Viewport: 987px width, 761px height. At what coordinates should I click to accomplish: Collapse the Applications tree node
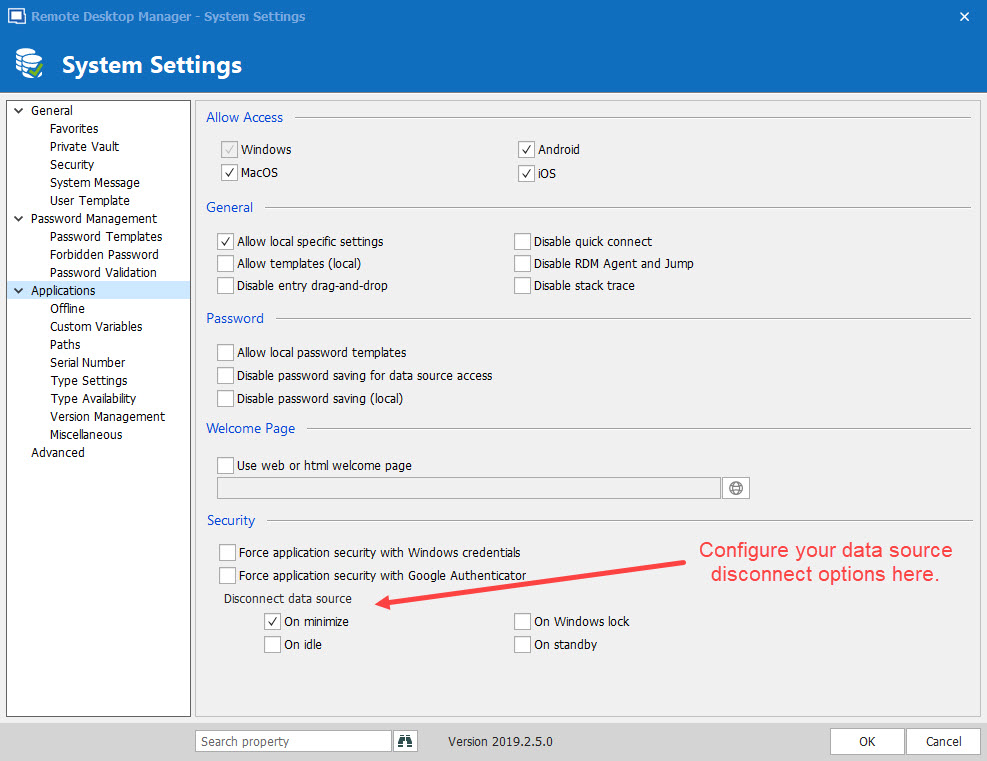click(18, 291)
